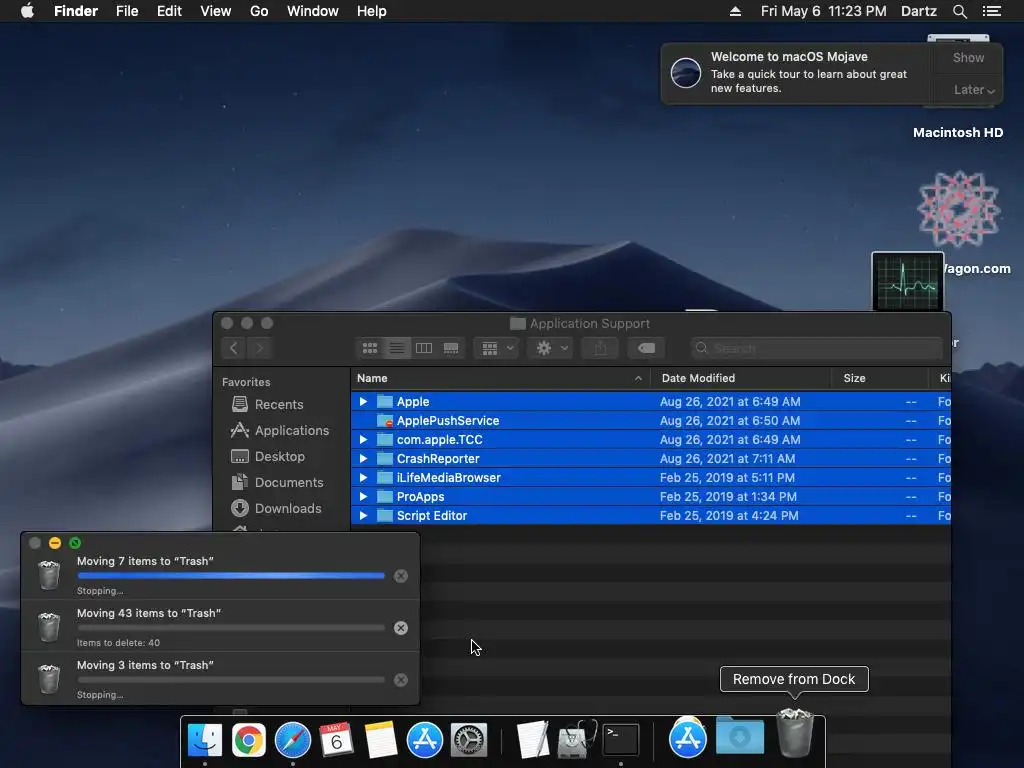This screenshot has height=768, width=1024.
Task: Click Show on the Mojave notification
Action: [x=968, y=57]
